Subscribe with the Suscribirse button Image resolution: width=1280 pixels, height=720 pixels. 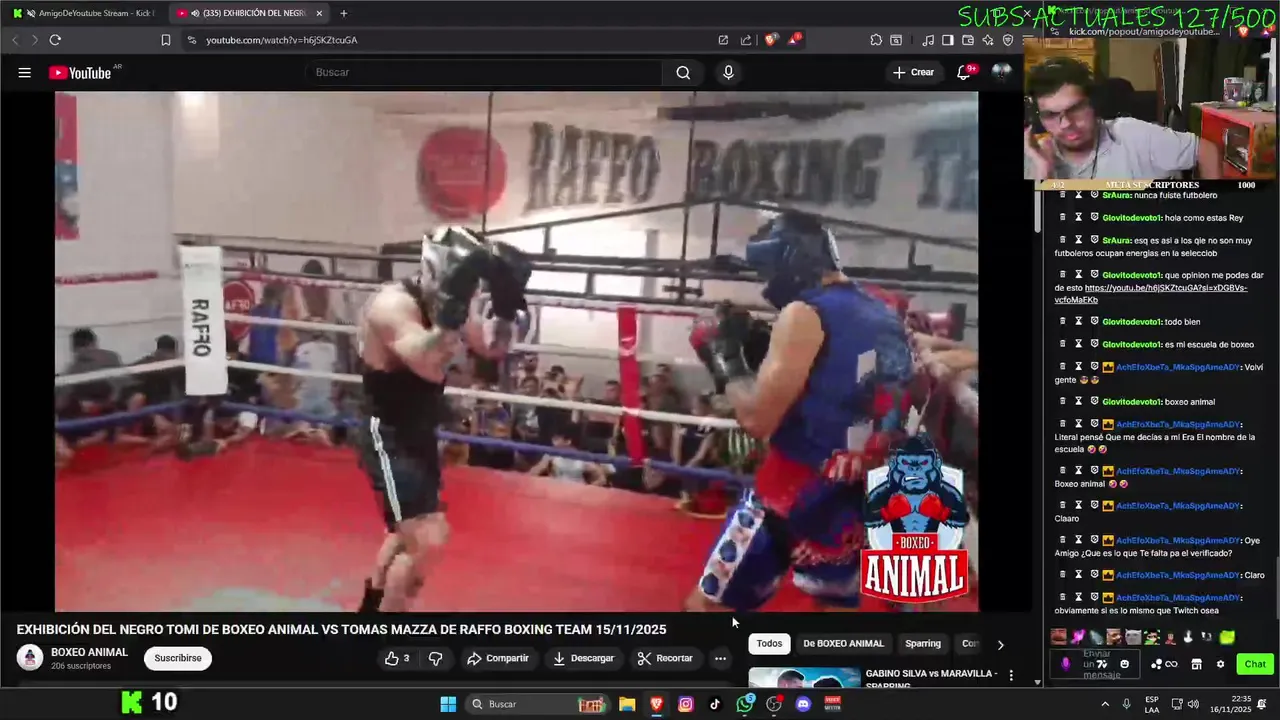[x=178, y=658]
